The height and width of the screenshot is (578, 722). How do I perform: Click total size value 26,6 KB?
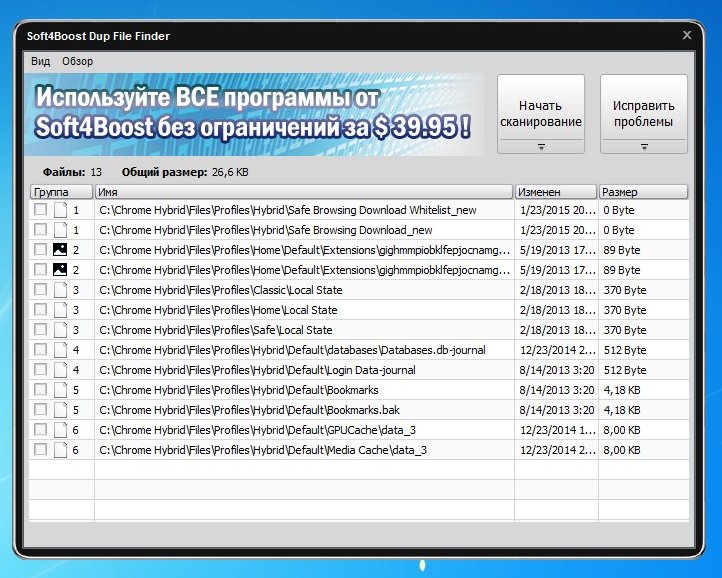(x=230, y=172)
